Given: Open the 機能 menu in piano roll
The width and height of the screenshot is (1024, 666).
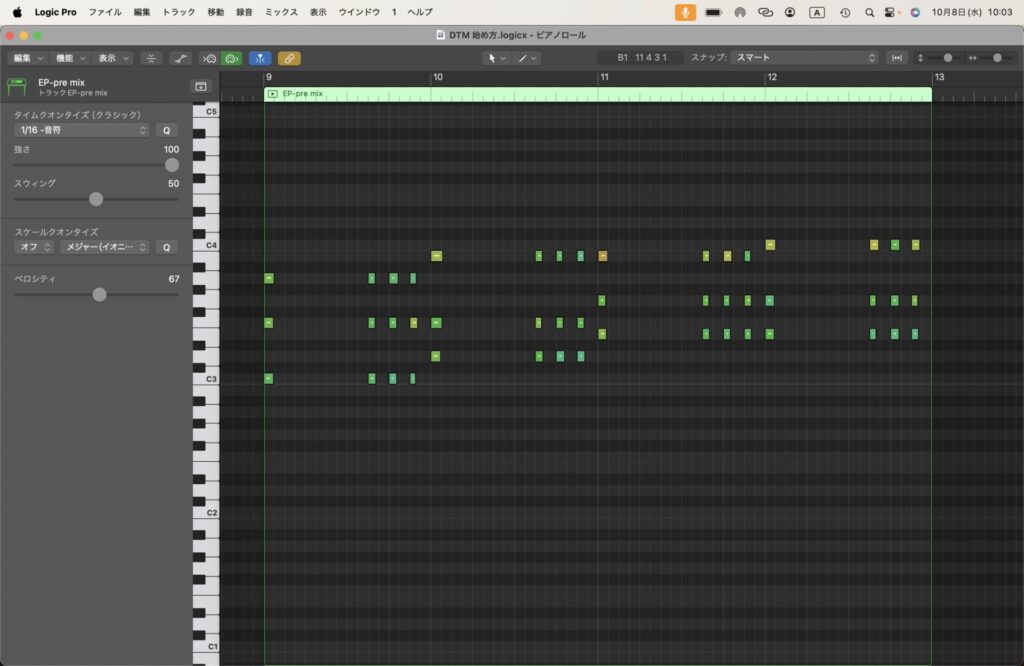Looking at the screenshot, I should pyautogui.click(x=71, y=58).
